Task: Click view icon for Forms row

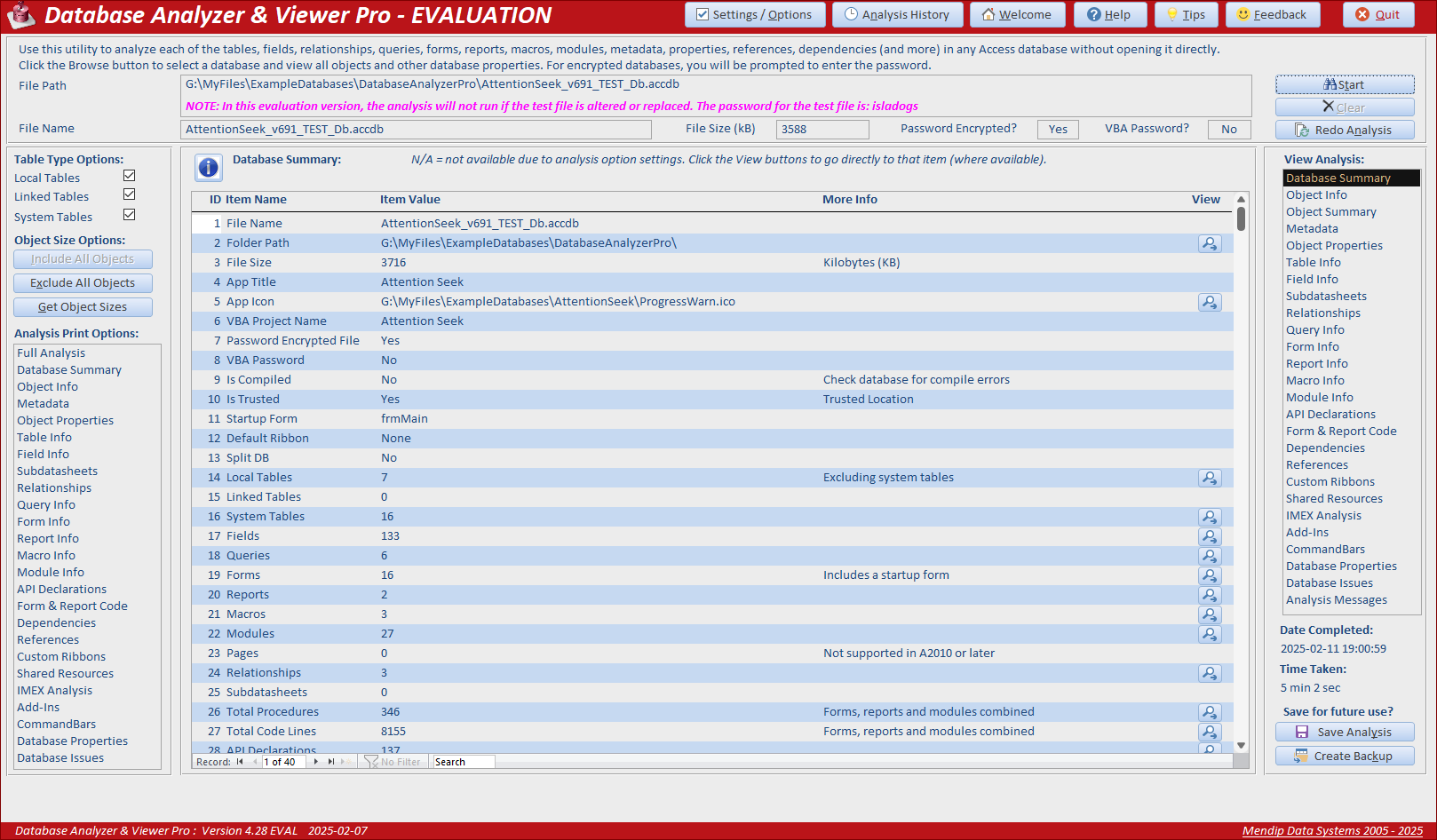Action: [1210, 575]
